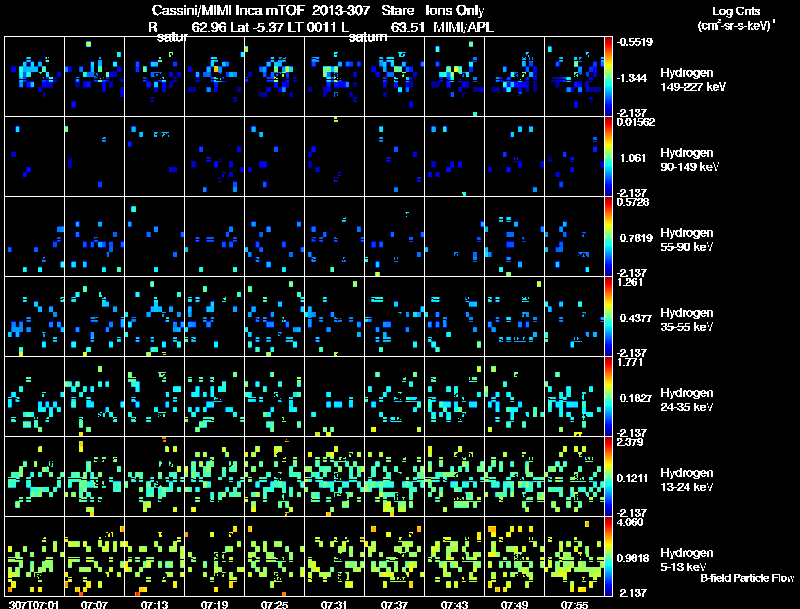The height and width of the screenshot is (609, 800).
Task: Select the 5-13 keV image in the 07:07 column
Action: click(x=94, y=556)
